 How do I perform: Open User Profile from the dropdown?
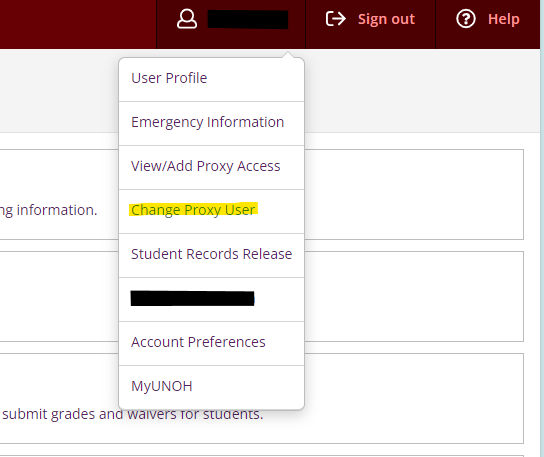(211, 79)
